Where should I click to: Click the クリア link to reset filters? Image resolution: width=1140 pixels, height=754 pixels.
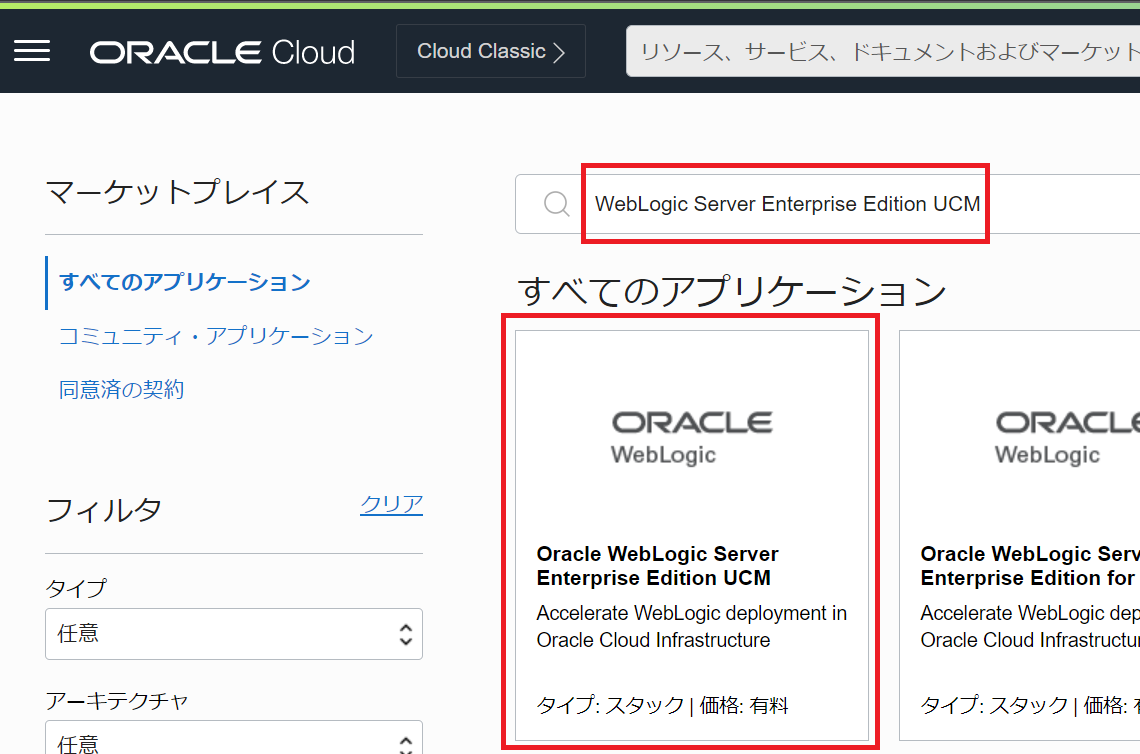tap(391, 504)
